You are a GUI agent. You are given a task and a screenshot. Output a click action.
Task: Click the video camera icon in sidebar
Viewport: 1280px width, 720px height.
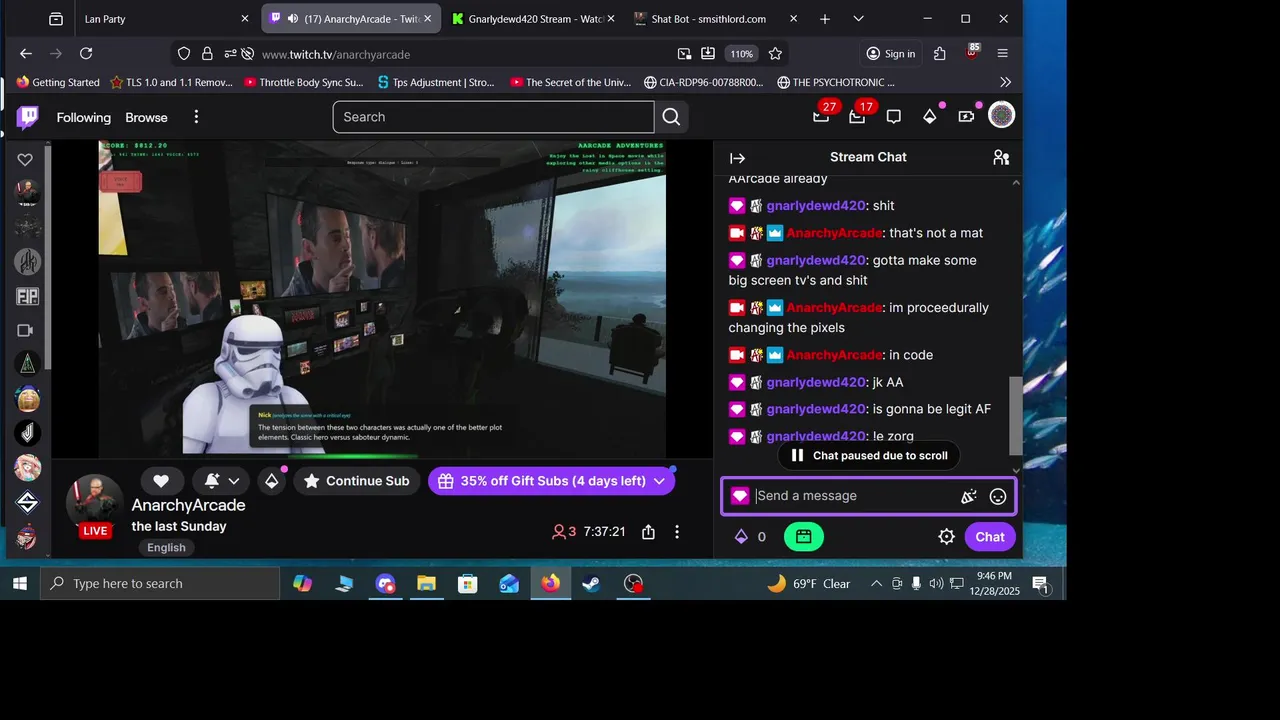26,330
